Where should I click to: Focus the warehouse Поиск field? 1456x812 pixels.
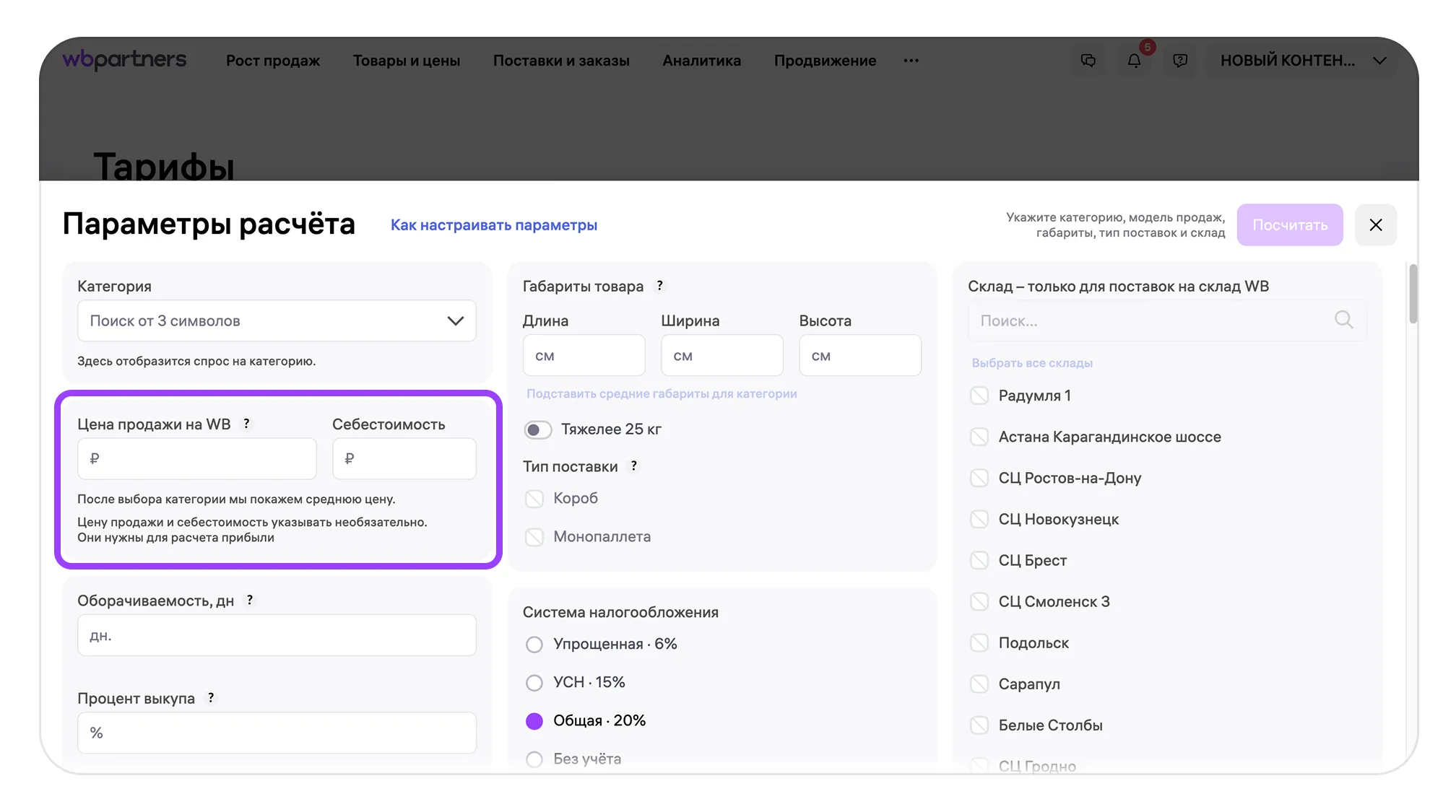(x=1167, y=320)
